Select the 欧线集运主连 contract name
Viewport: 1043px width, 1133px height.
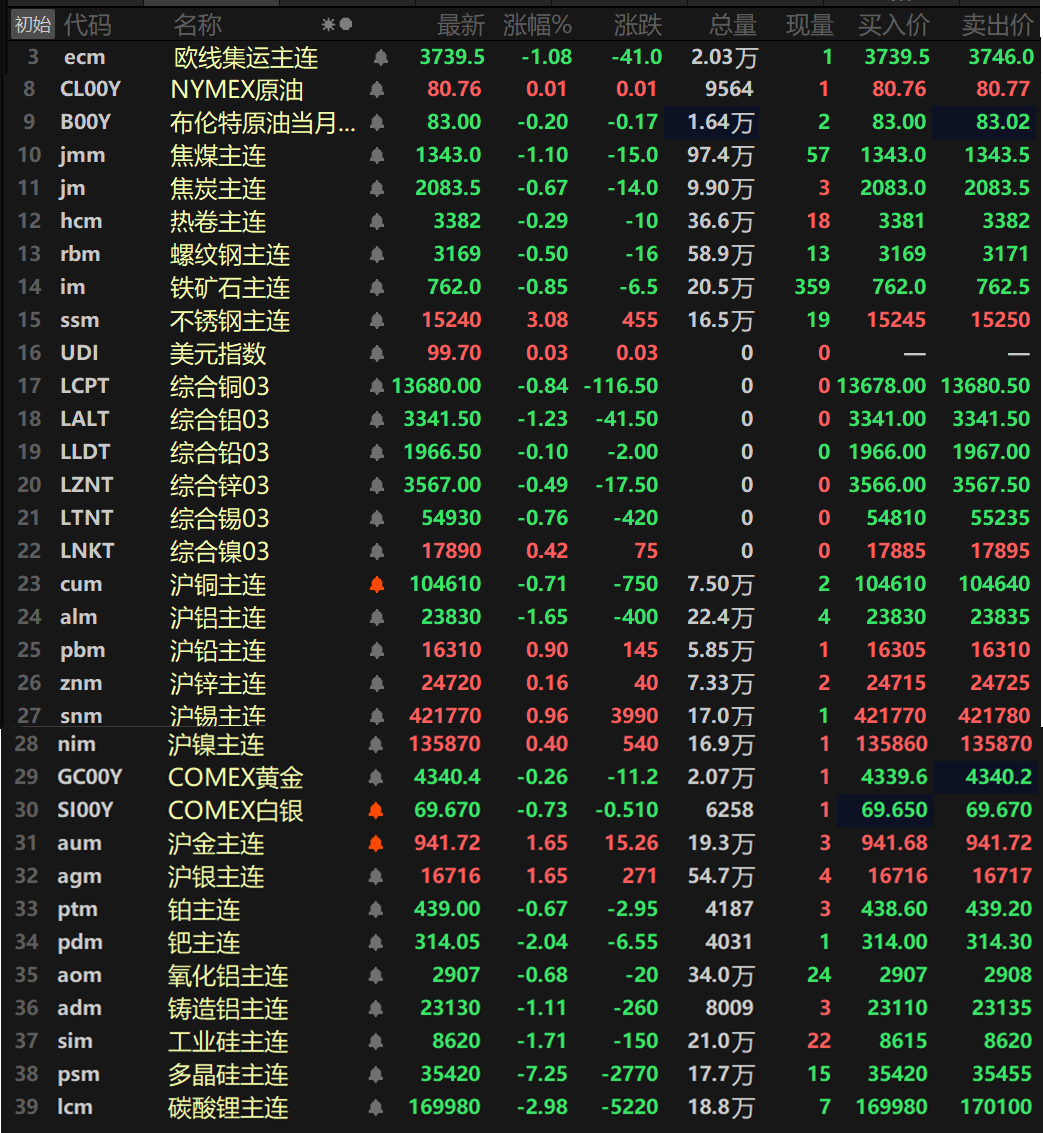pos(246,57)
